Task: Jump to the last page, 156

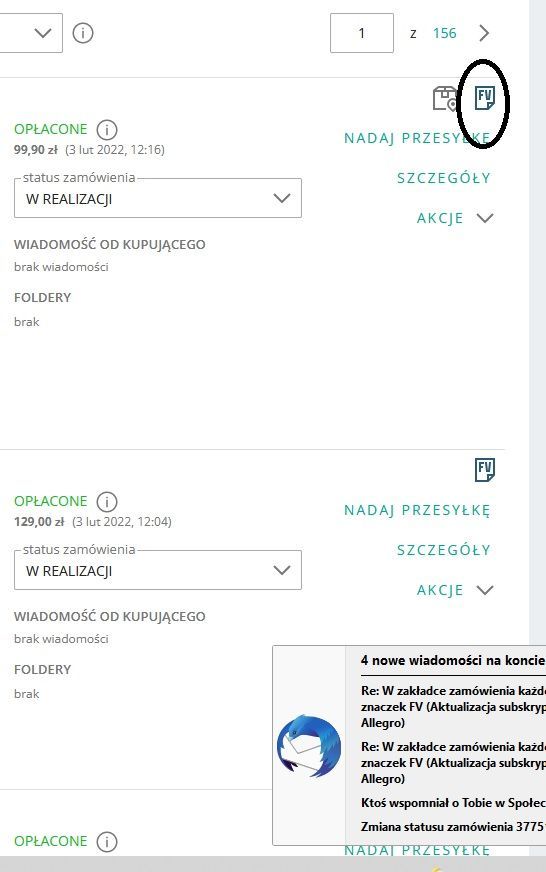Action: [x=445, y=33]
